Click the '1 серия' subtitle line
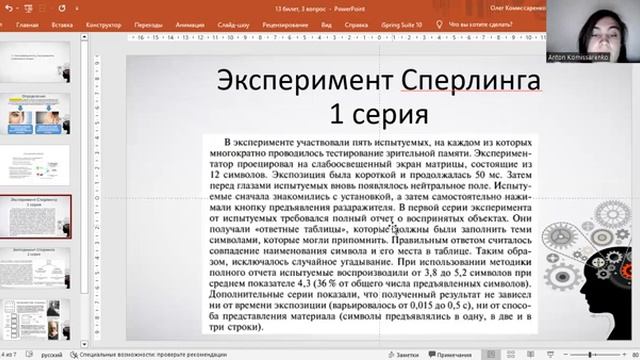This screenshot has width=640, height=360. click(379, 113)
